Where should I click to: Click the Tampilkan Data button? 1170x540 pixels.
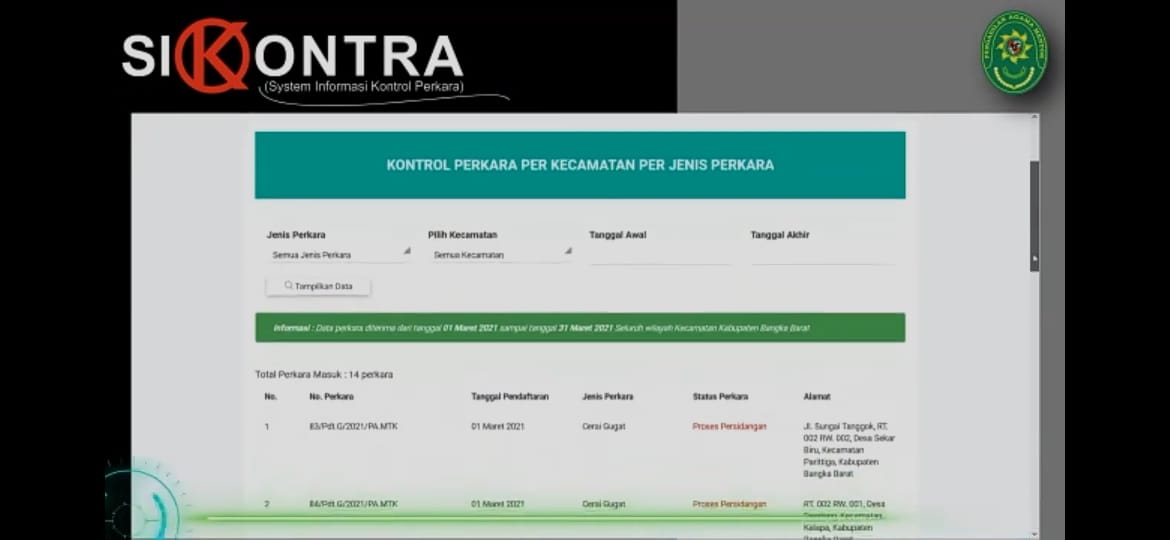point(318,286)
